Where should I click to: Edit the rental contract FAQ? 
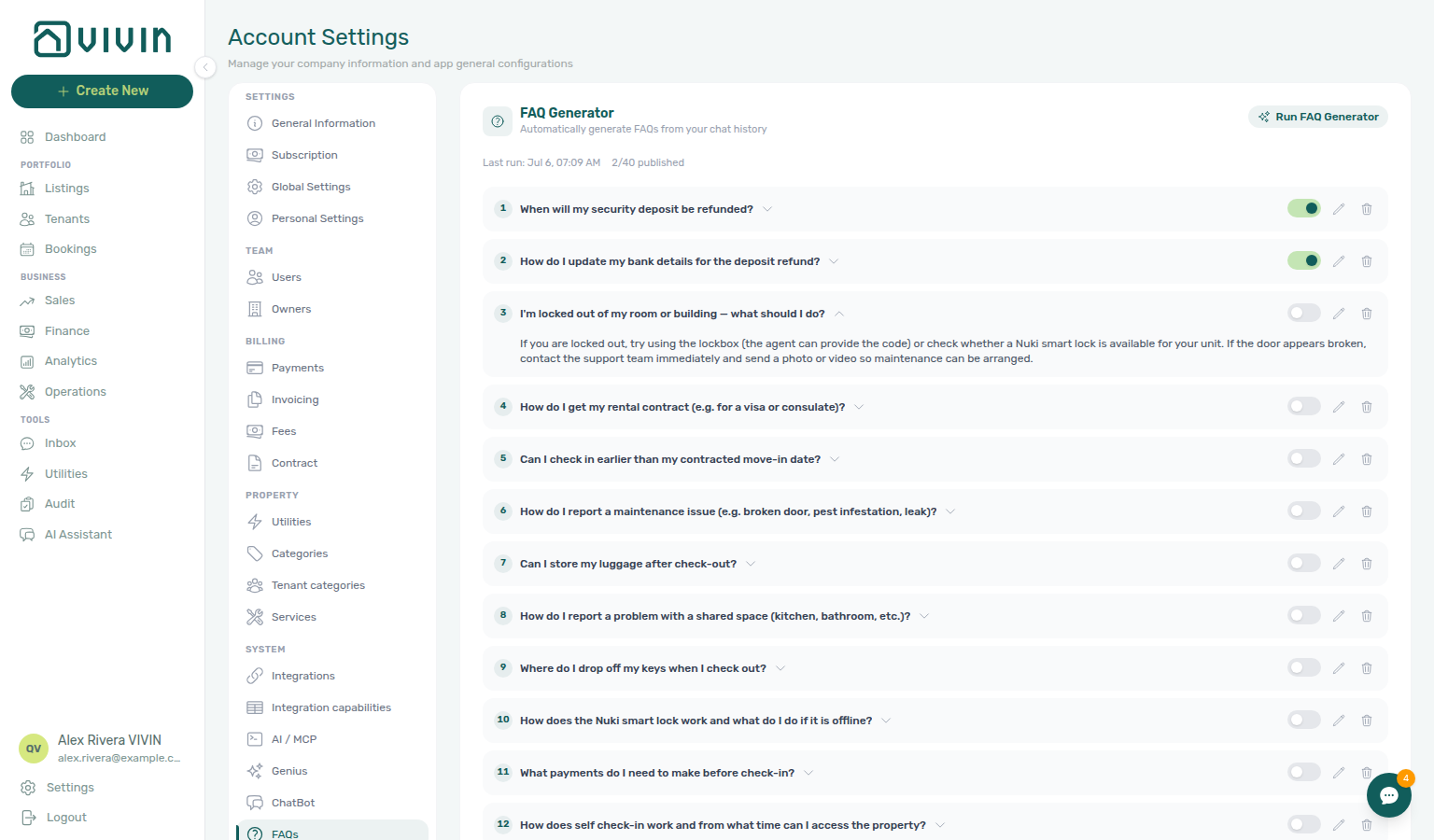pyautogui.click(x=1339, y=407)
